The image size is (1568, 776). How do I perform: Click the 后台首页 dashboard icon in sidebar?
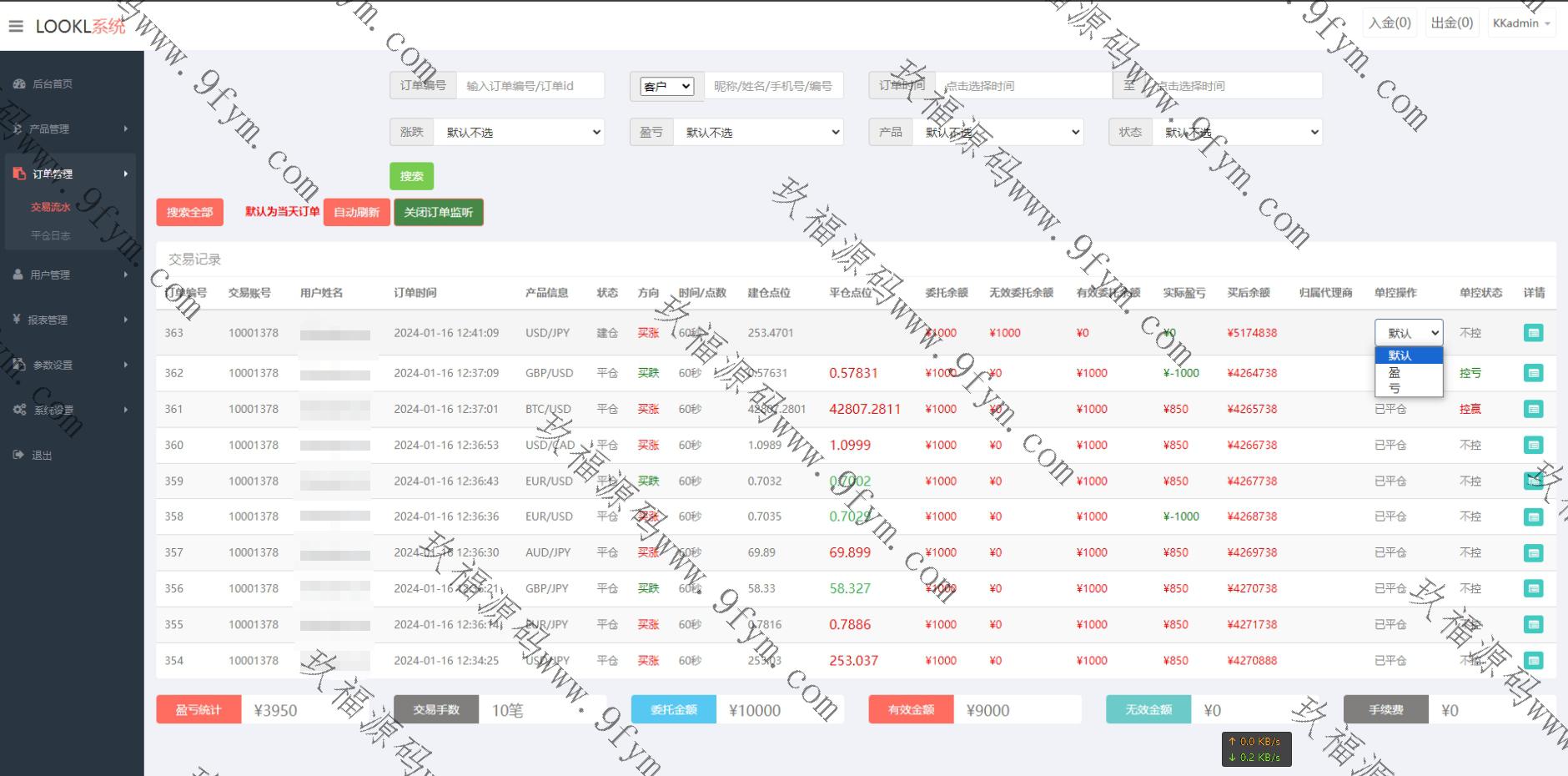click(19, 83)
